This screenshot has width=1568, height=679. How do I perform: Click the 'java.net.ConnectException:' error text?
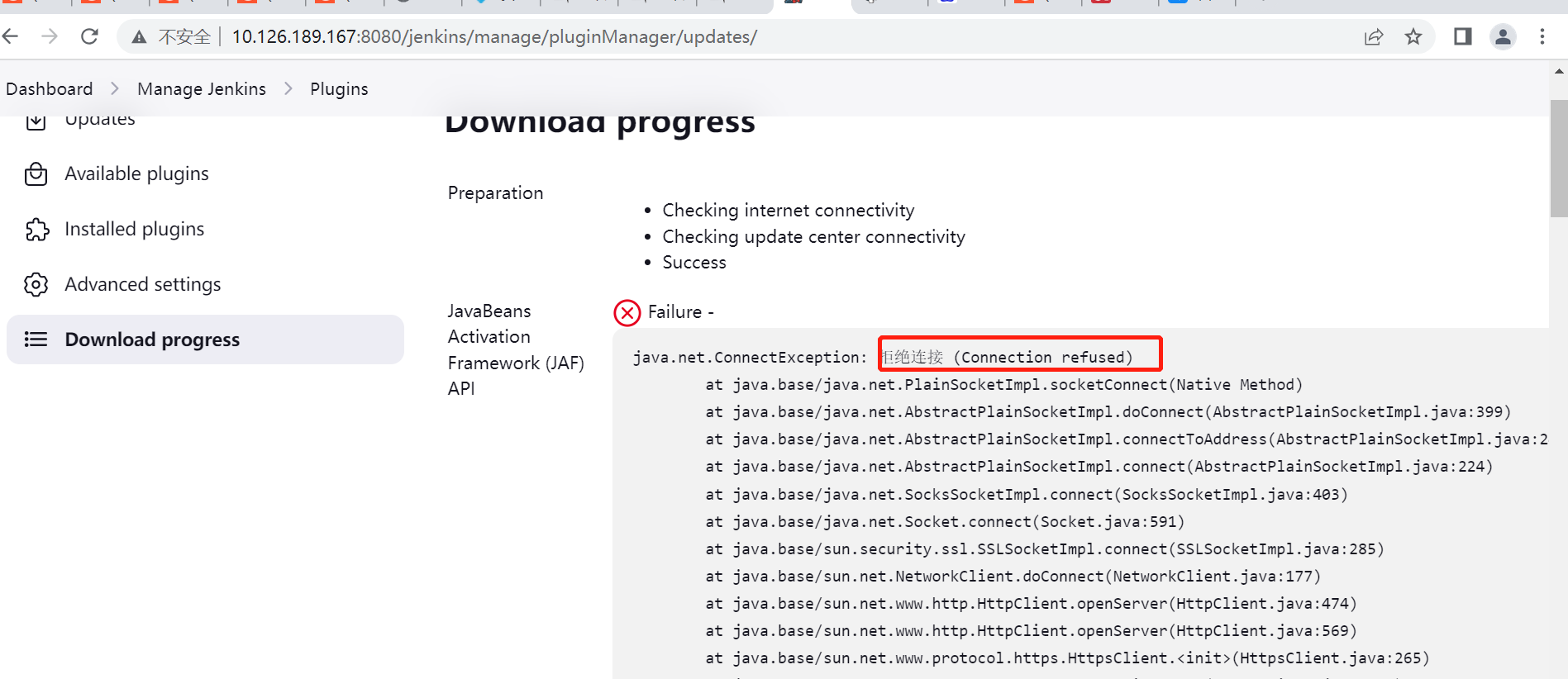coord(750,358)
